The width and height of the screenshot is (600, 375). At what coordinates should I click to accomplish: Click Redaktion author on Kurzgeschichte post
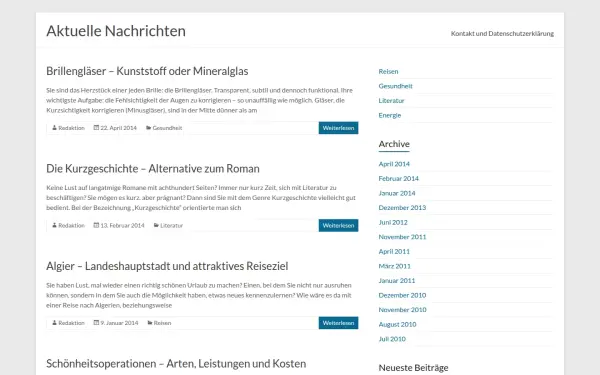[71, 225]
